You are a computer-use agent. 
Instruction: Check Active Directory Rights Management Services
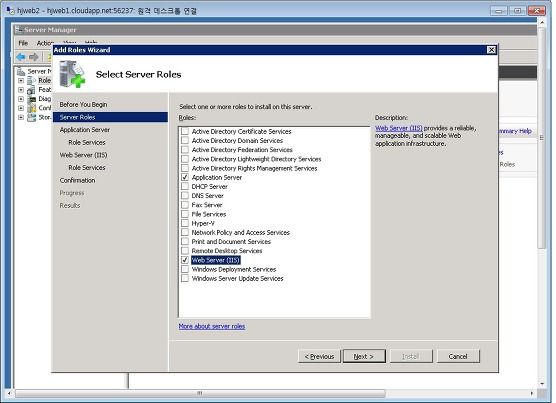(185, 168)
